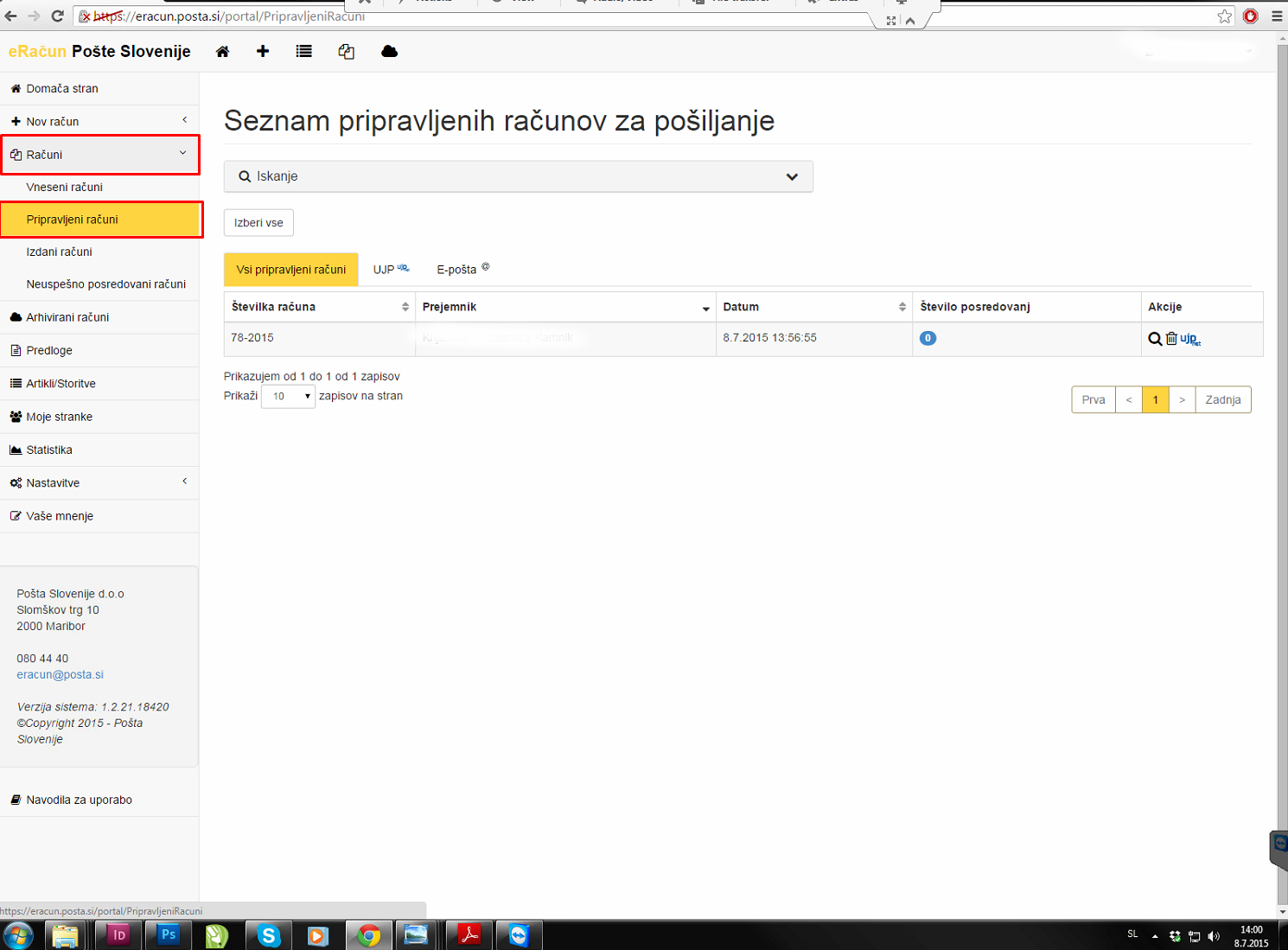Open TeamViewer from the taskbar
Screen dimensions: 1288x950
[x=519, y=935]
